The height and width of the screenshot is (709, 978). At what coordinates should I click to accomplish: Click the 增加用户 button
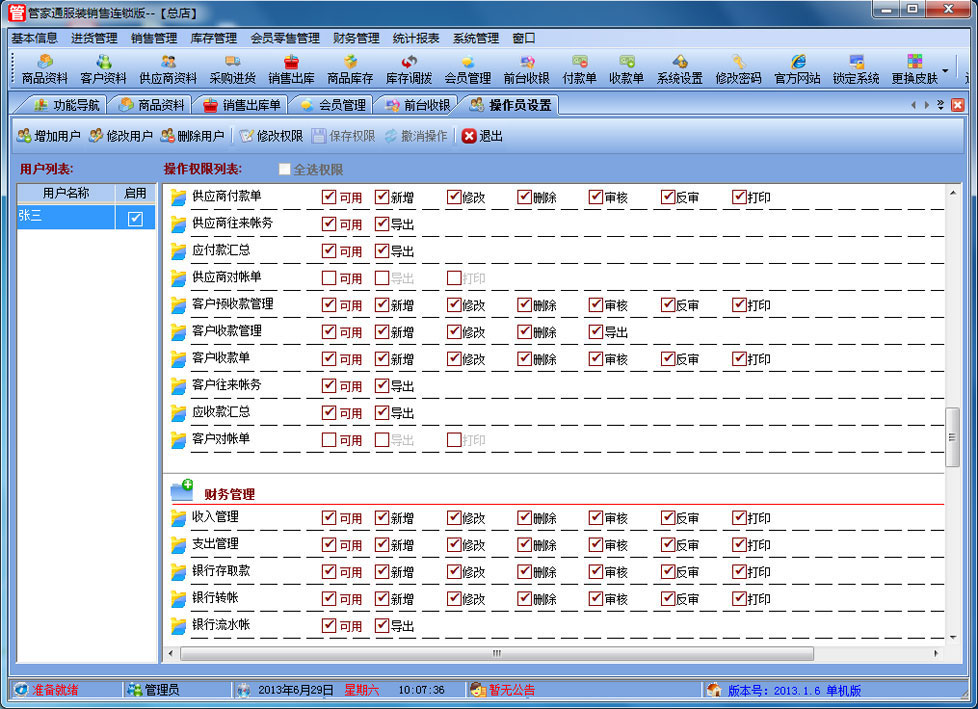coord(48,136)
